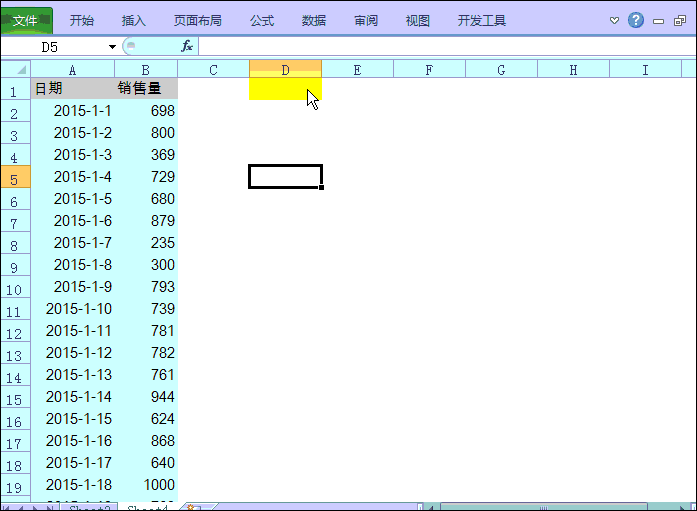Screen dimensions: 697x511
Task: Click the sales value 698
Action: (x=146, y=111)
